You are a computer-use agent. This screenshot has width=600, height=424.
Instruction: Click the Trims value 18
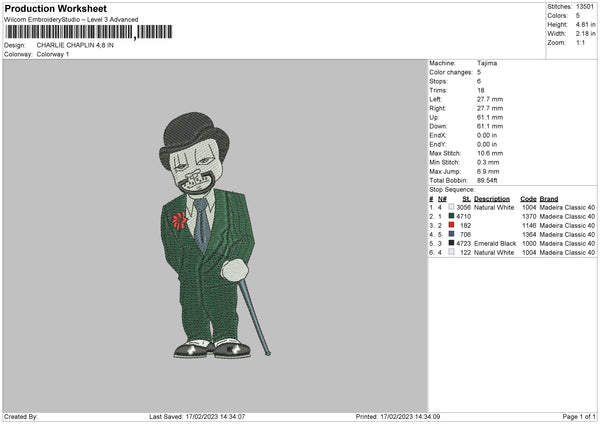481,90
